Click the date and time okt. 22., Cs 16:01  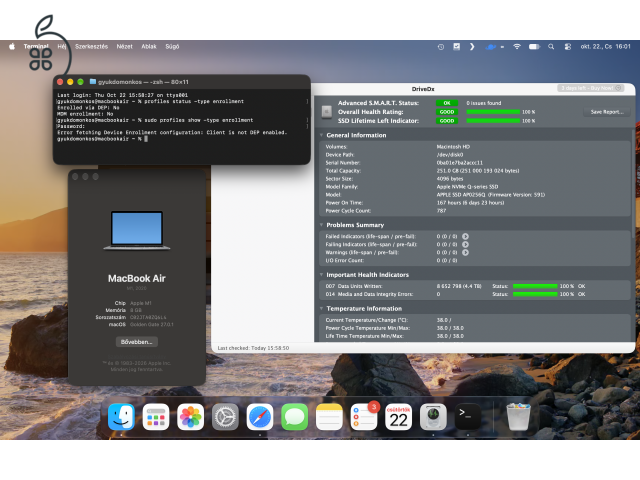click(x=605, y=47)
